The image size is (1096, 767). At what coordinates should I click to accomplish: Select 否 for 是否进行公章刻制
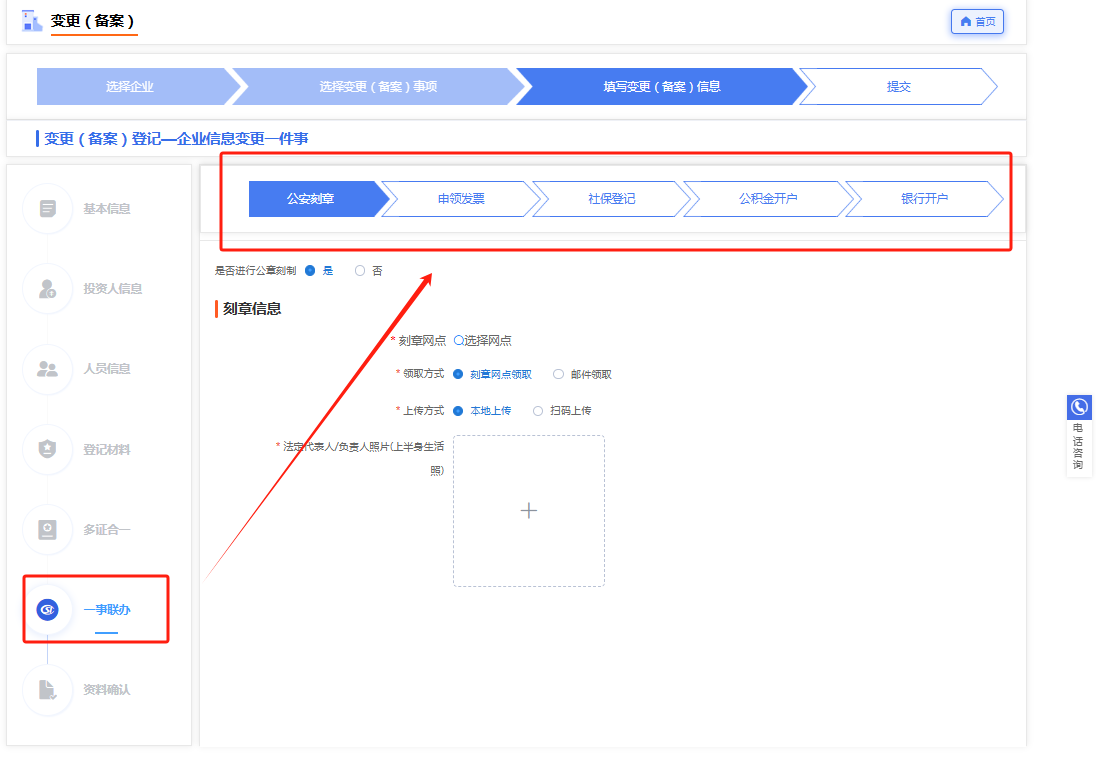point(360,271)
